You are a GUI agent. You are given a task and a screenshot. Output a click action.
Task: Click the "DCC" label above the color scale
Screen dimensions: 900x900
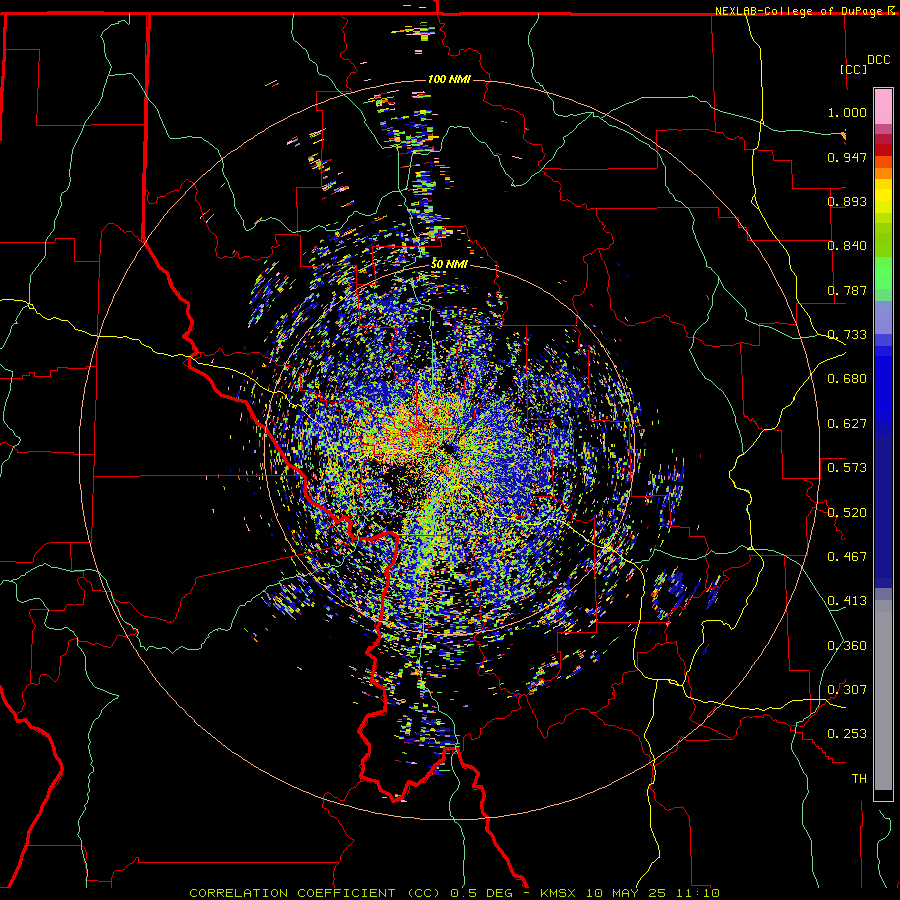878,60
